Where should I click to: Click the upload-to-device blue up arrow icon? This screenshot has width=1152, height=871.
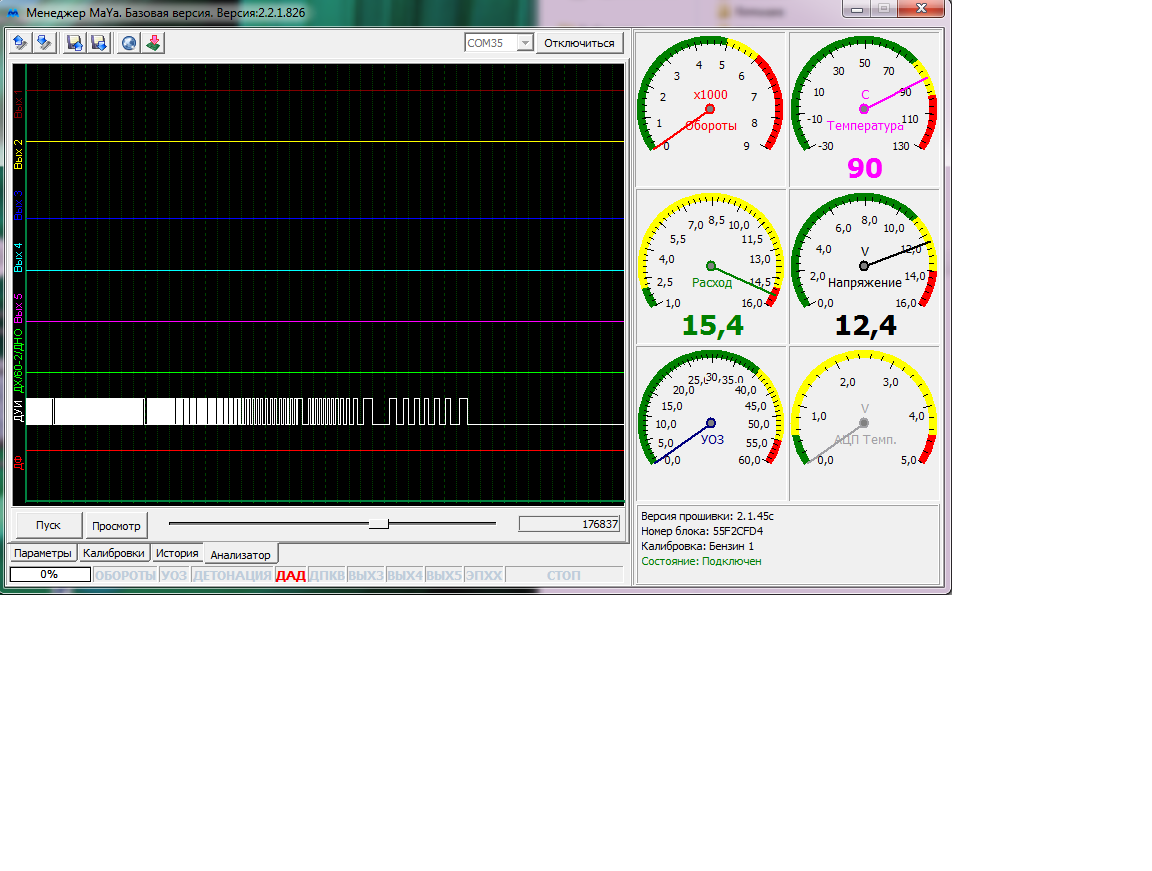click(20, 43)
